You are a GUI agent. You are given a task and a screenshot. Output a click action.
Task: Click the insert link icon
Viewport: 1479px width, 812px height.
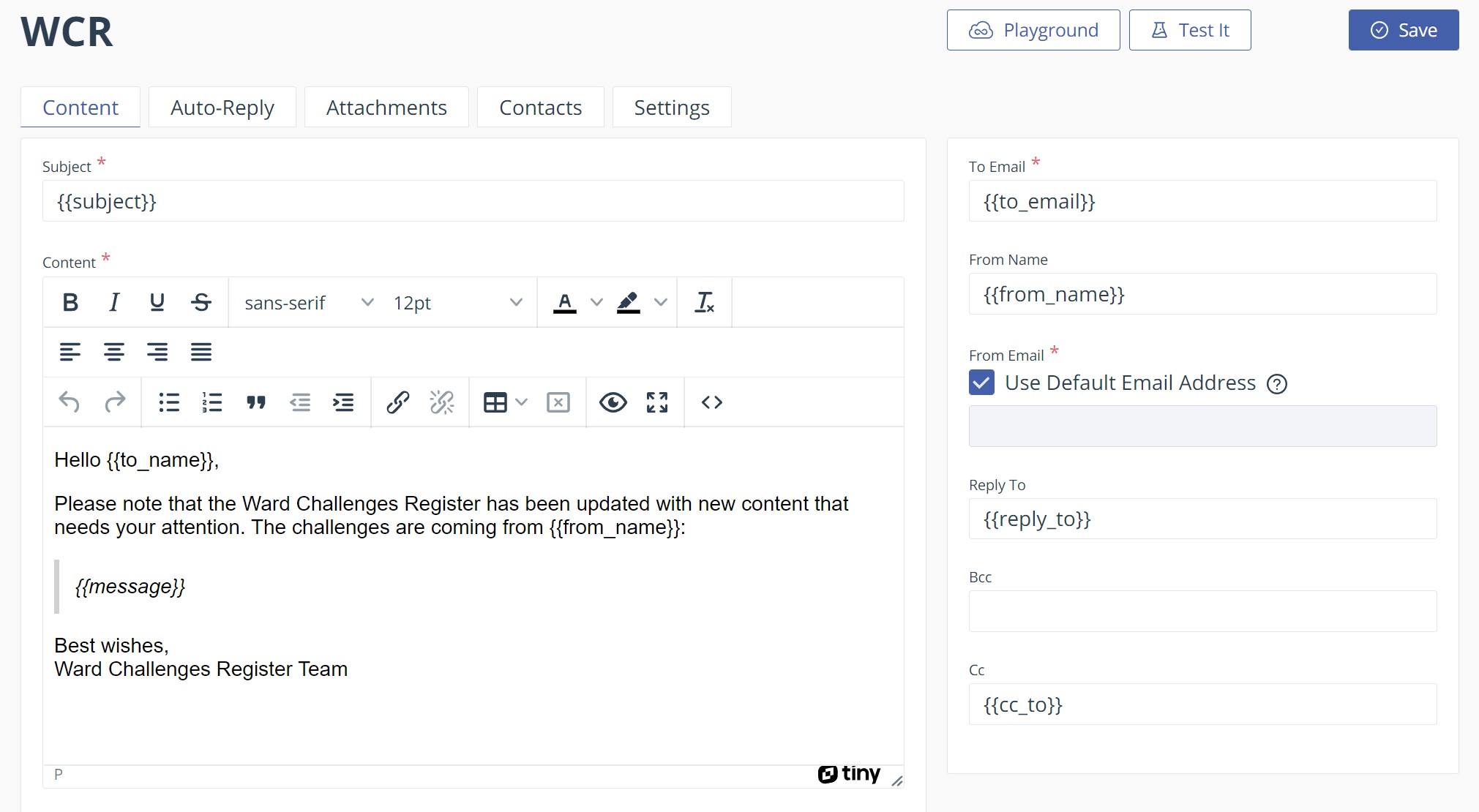click(x=397, y=402)
